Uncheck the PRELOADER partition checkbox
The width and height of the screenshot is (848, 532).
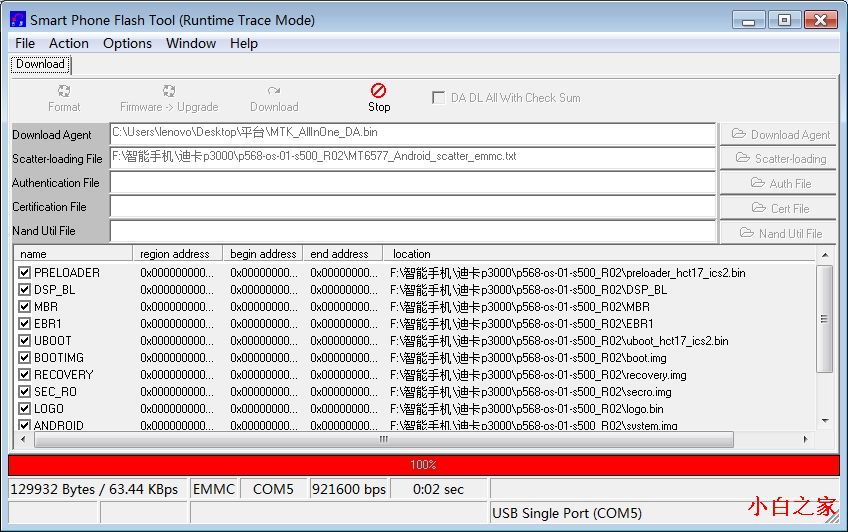click(x=24, y=272)
